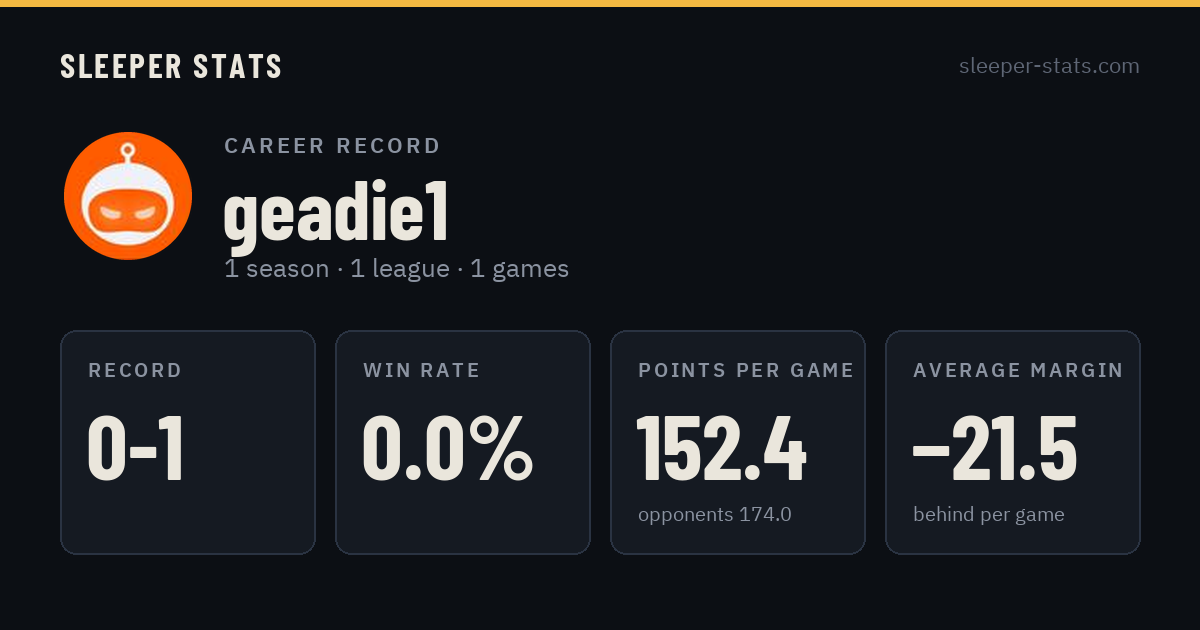This screenshot has height=630, width=1200.
Task: Click the POINTS PER GAME label text
Action: (x=746, y=371)
